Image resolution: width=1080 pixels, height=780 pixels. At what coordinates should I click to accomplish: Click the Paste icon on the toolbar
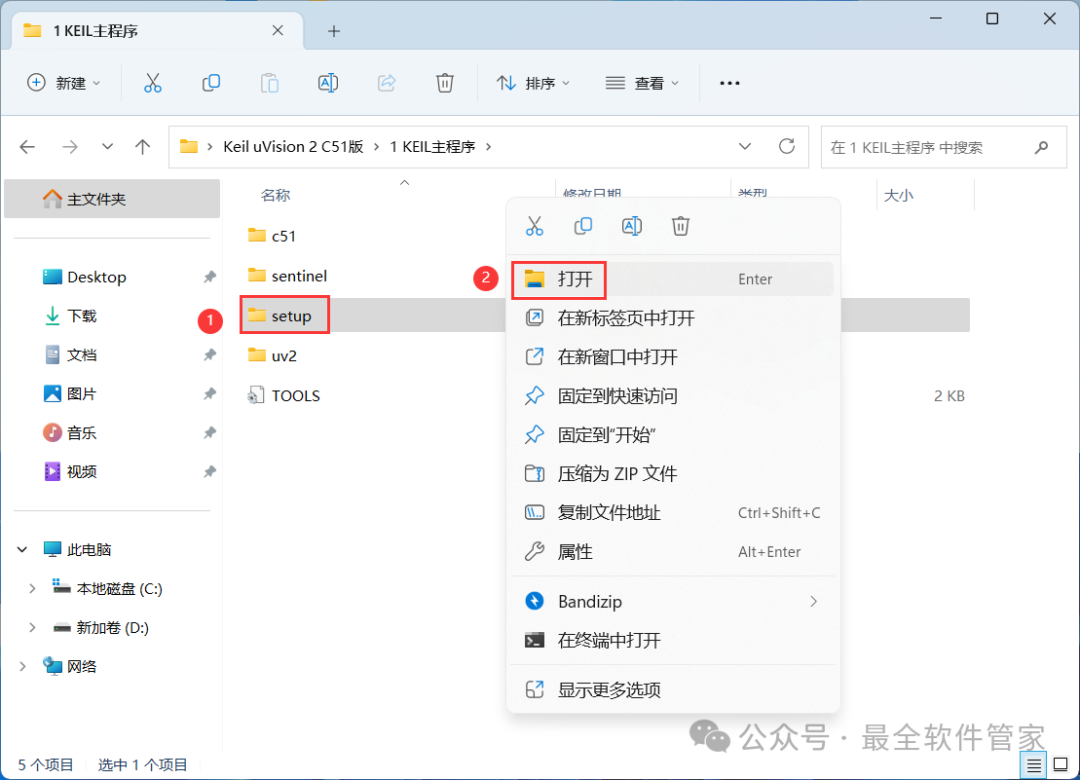(269, 83)
